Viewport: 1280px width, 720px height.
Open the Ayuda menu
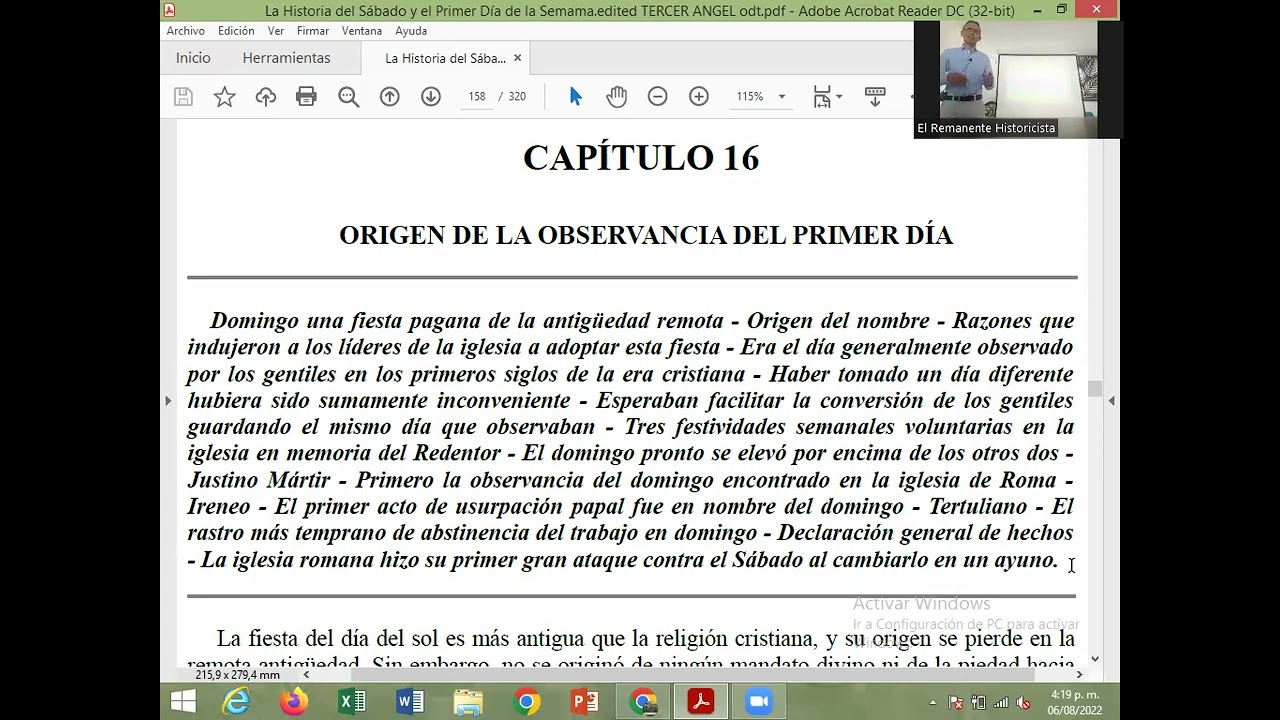(411, 31)
